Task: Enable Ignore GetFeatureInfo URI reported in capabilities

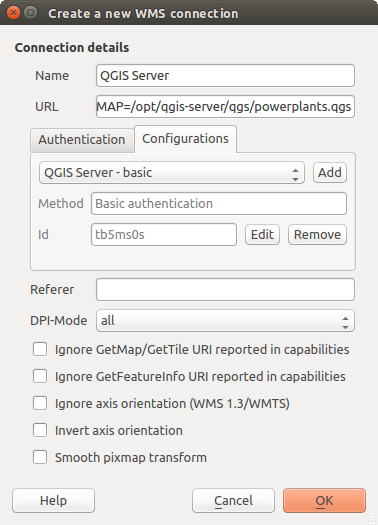Action: point(40,376)
